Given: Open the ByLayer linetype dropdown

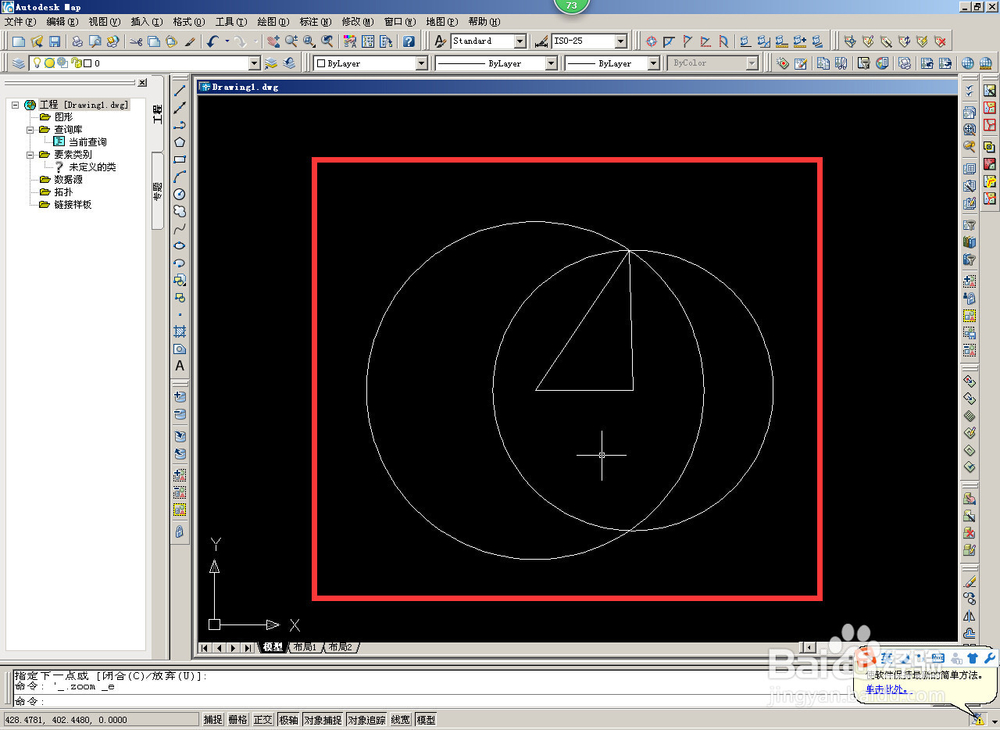Looking at the screenshot, I should [551, 63].
